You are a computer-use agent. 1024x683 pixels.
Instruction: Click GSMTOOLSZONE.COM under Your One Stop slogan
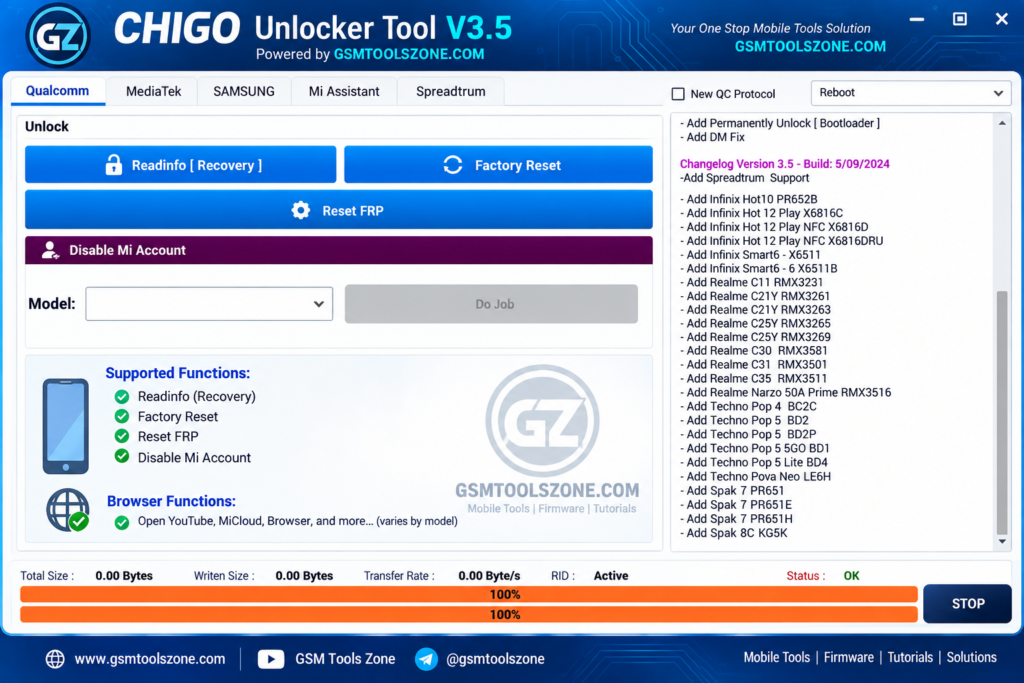[810, 46]
